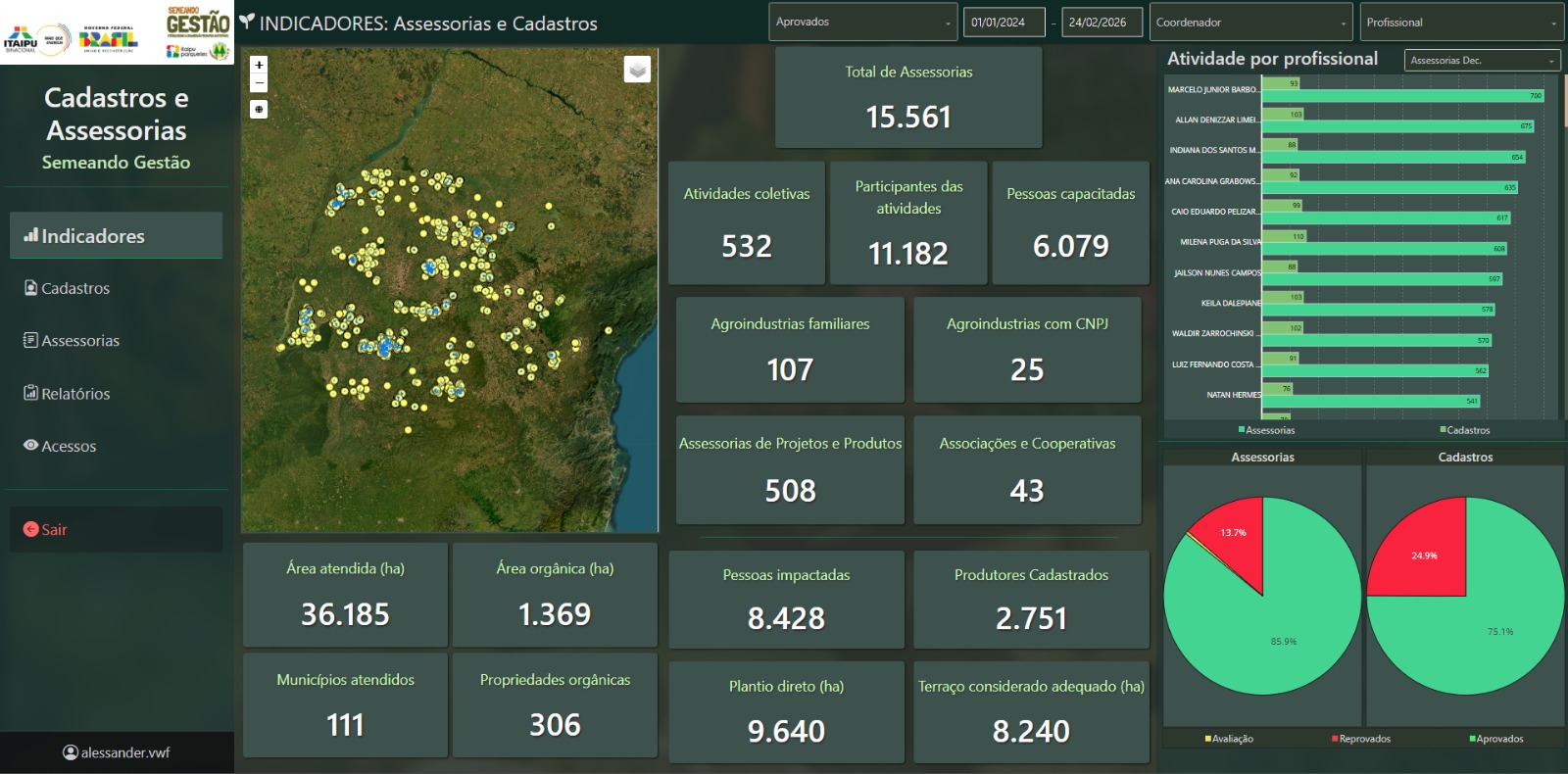The image size is (1568, 774).
Task: Click the start date field 01/01/2024
Action: [x=1004, y=23]
